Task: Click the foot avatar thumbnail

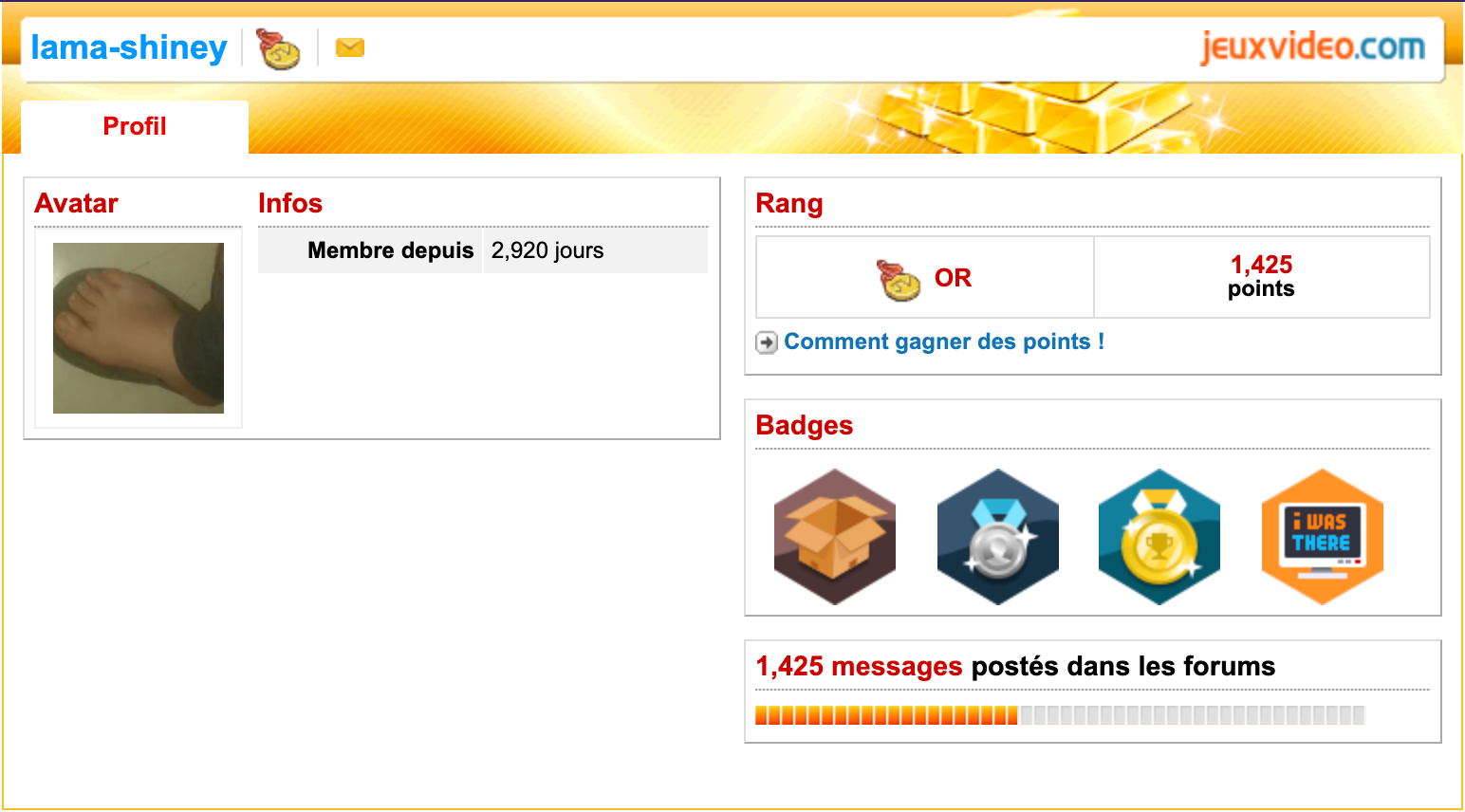Action: [x=139, y=328]
